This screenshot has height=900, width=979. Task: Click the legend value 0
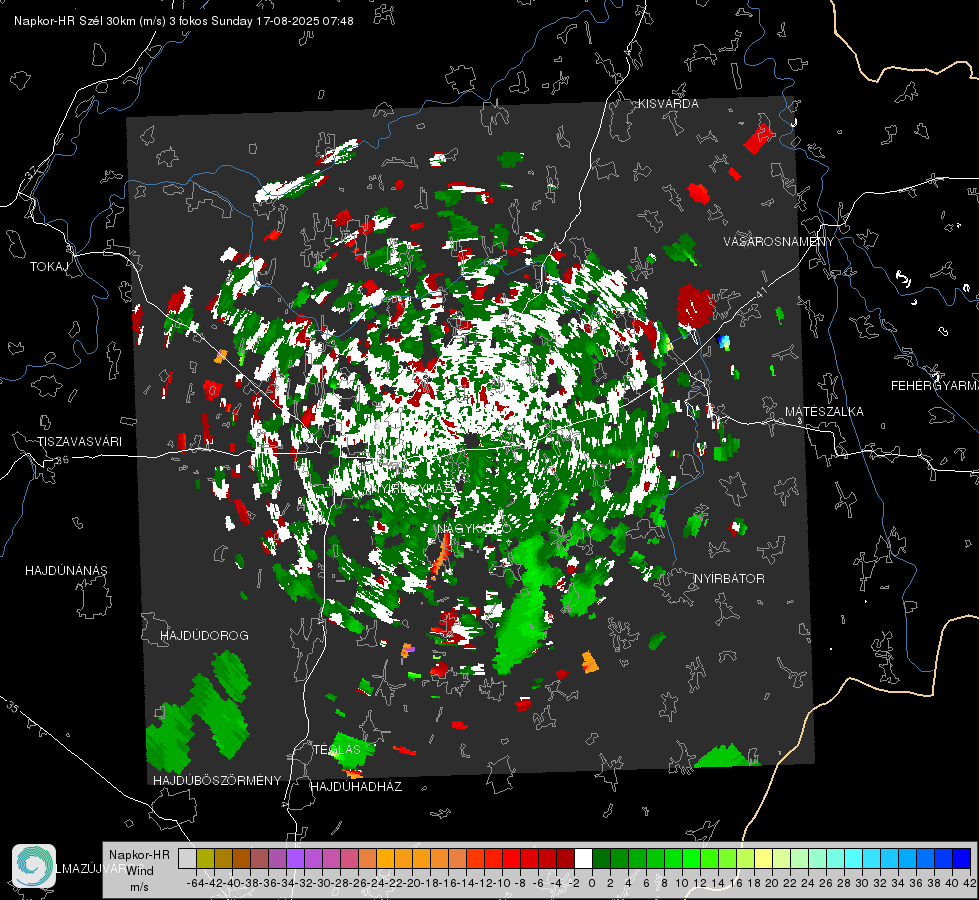pos(592,883)
